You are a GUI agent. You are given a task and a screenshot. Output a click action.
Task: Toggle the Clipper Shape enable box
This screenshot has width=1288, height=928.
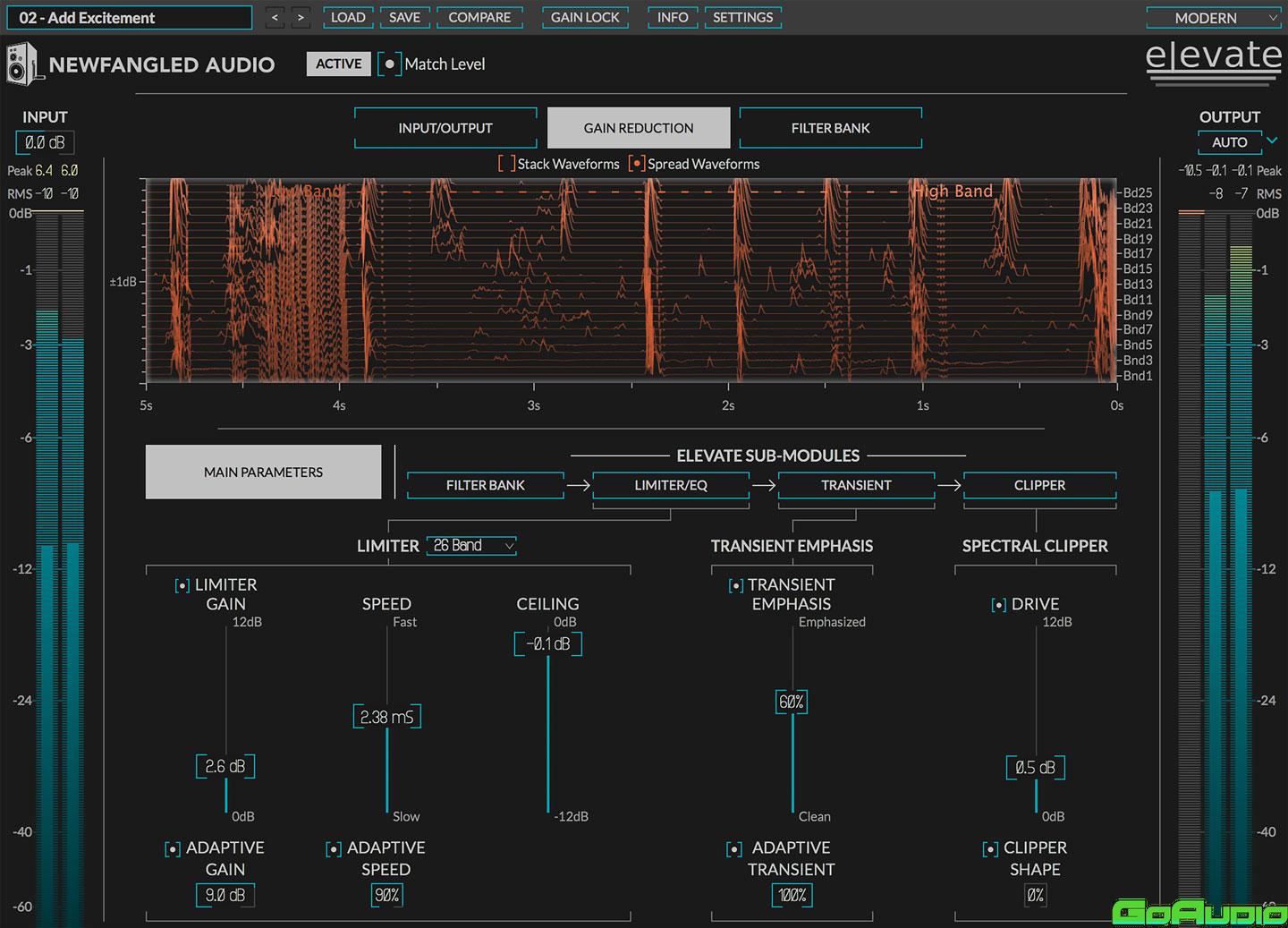990,848
